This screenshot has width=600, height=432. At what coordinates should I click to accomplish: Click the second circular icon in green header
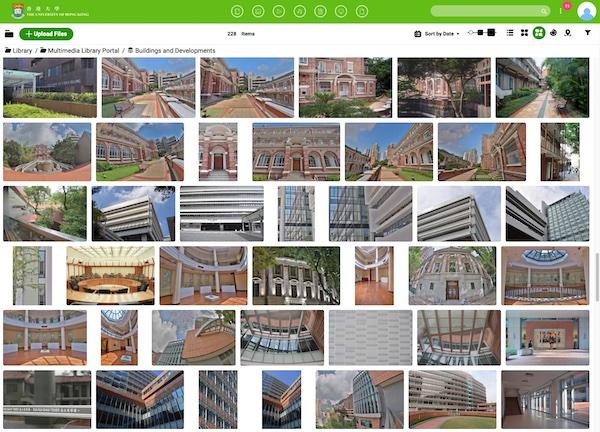(258, 11)
